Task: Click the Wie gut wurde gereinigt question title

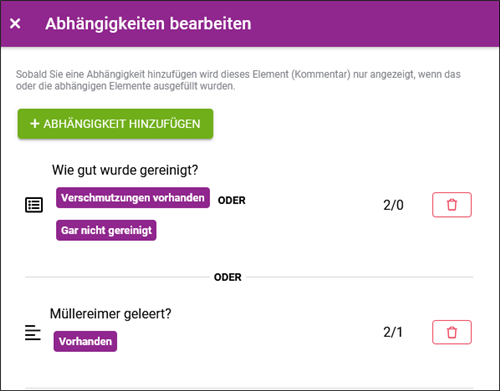Action: coord(125,170)
